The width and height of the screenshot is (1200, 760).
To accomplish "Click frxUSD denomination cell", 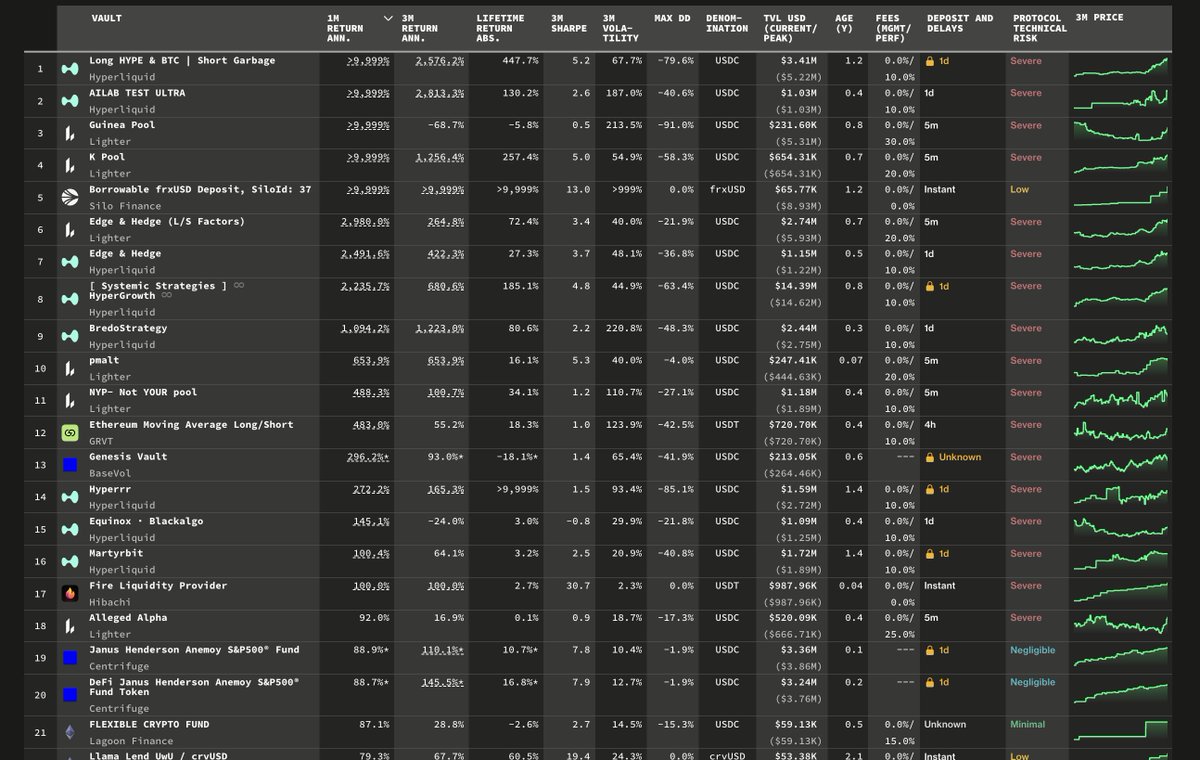I will 727,189.
